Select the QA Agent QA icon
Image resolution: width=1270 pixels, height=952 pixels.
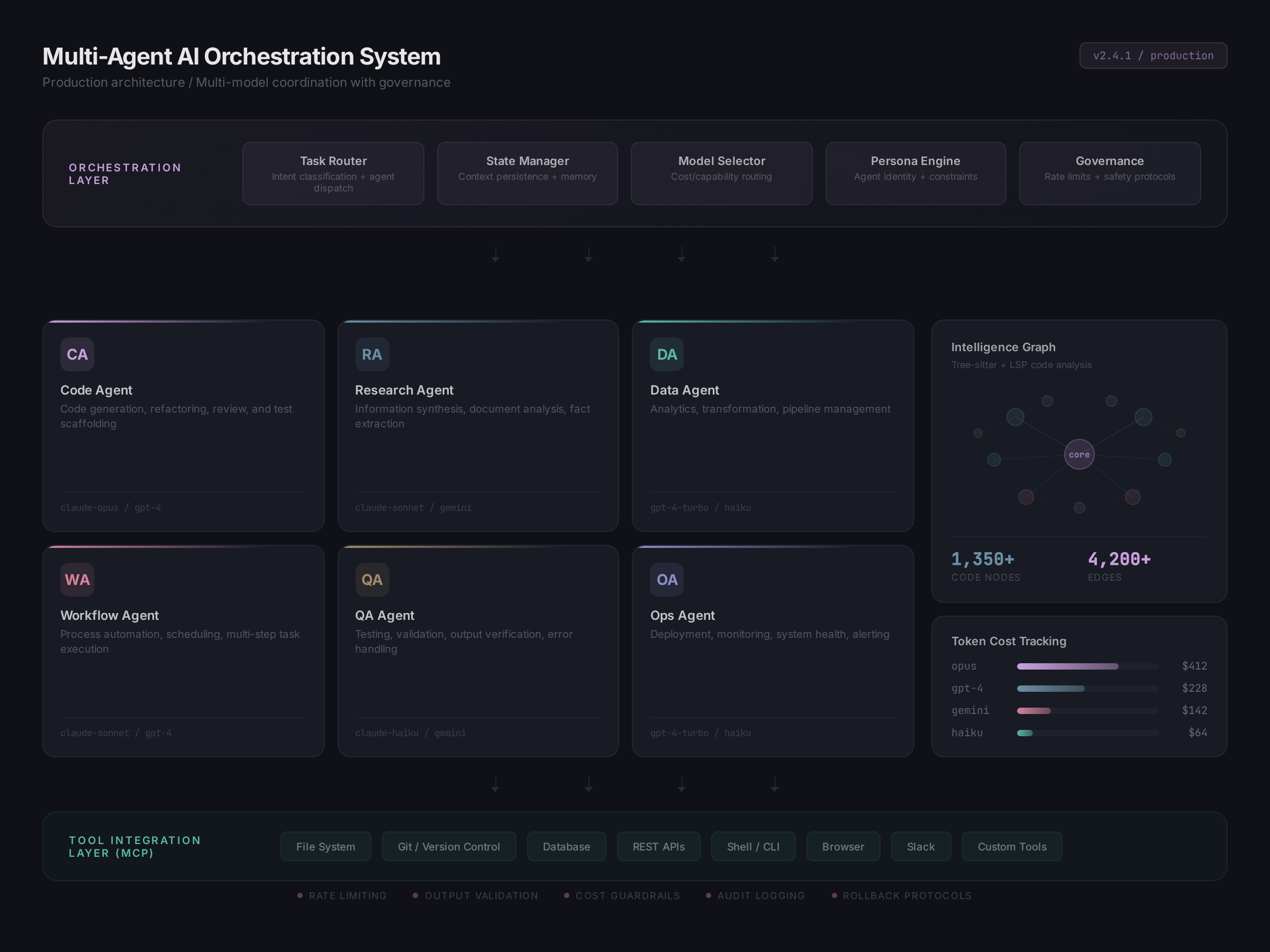pos(372,580)
